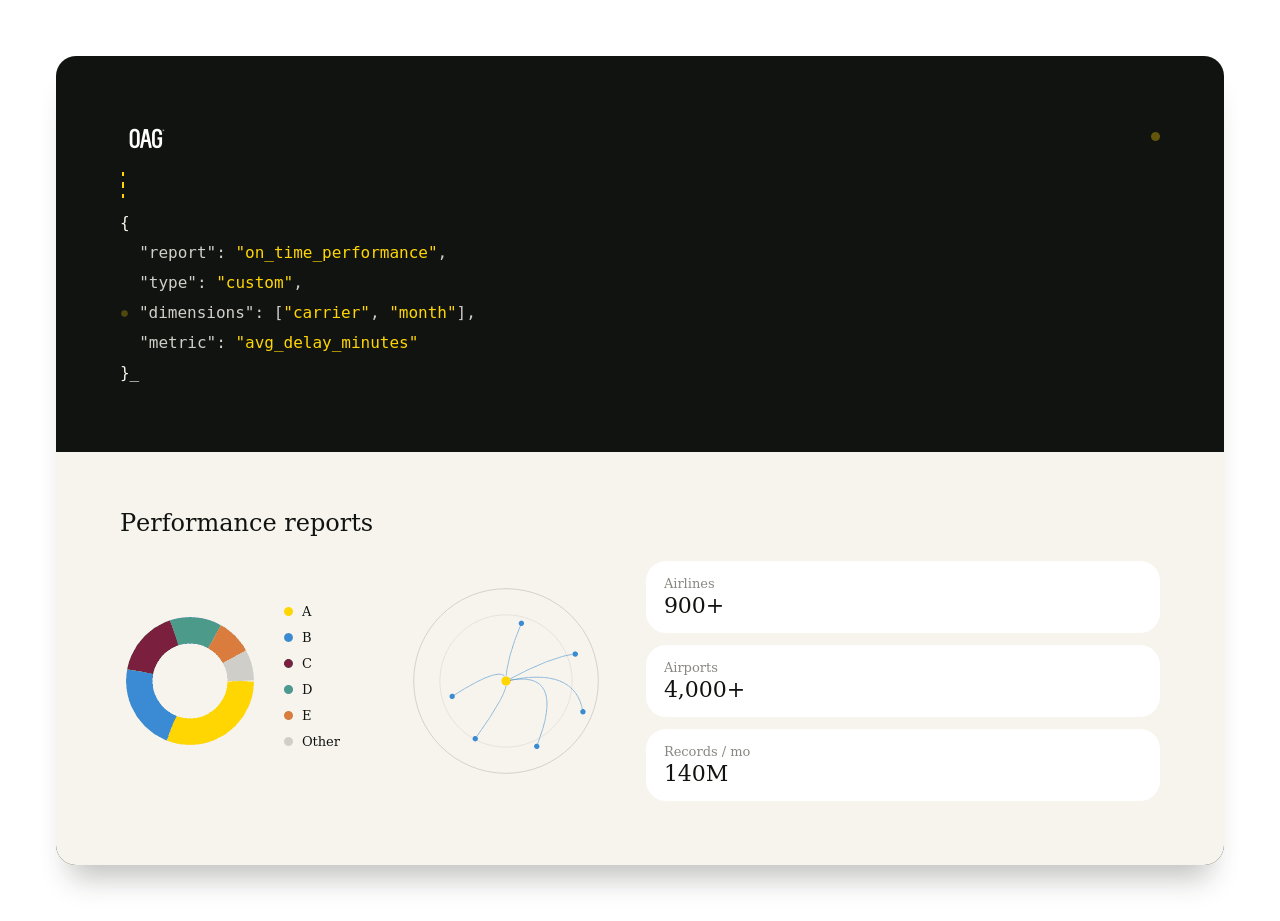Click the "avg_delay_minutes" metric value
This screenshot has width=1280, height=921.
327,343
